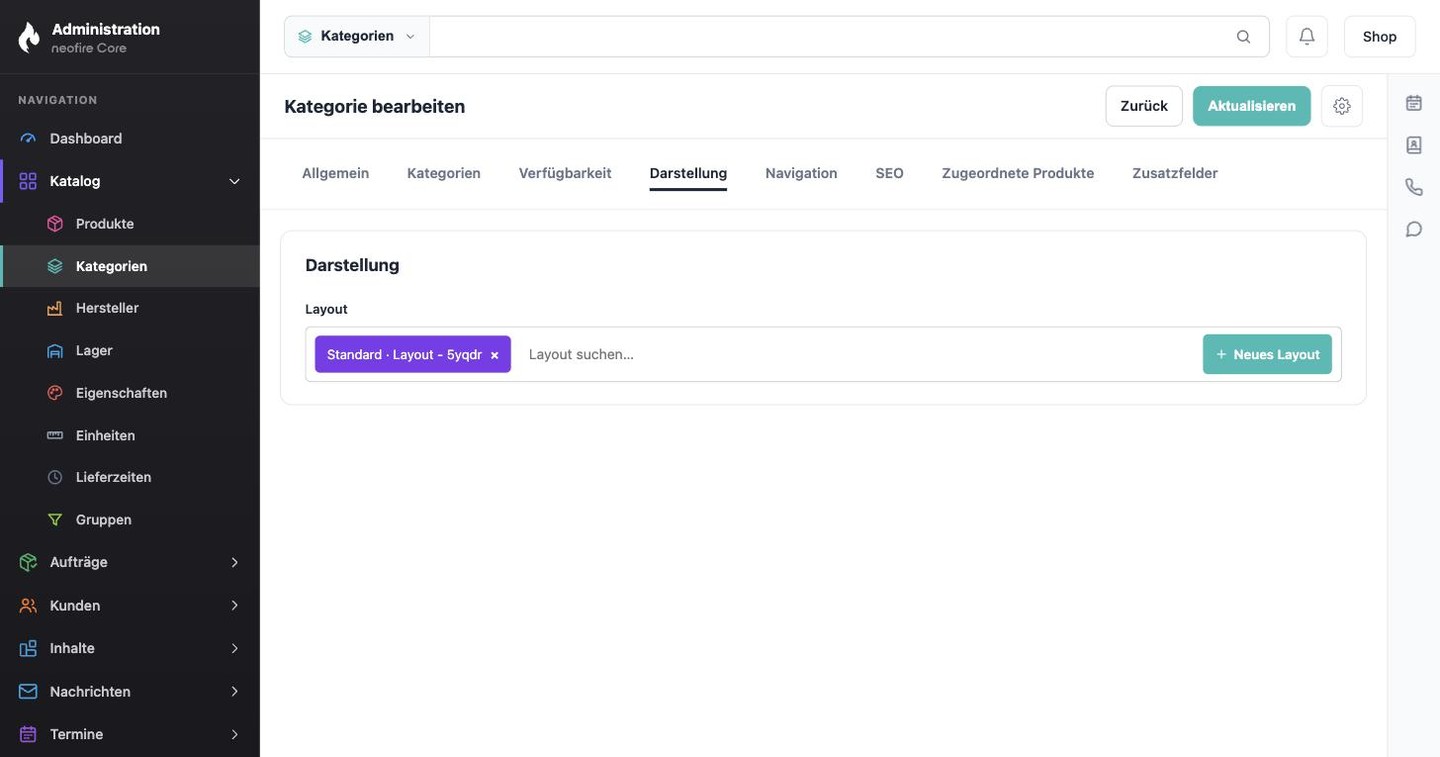Screen dimensions: 1440x757
Task: Select the Darstellung tab
Action: click(x=688, y=173)
